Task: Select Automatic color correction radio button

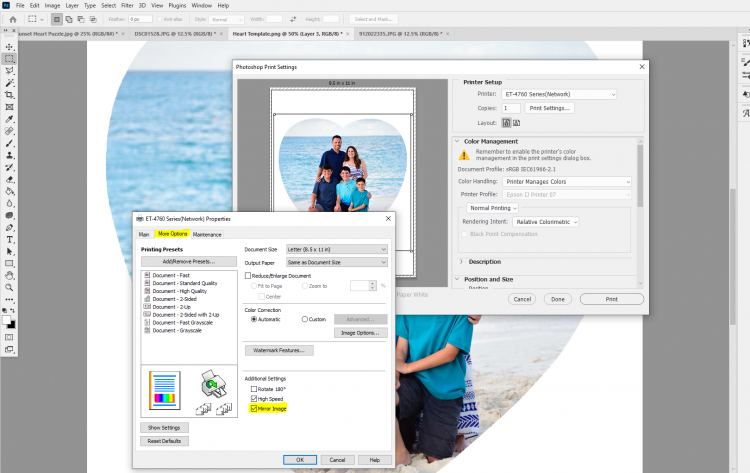Action: 254,319
